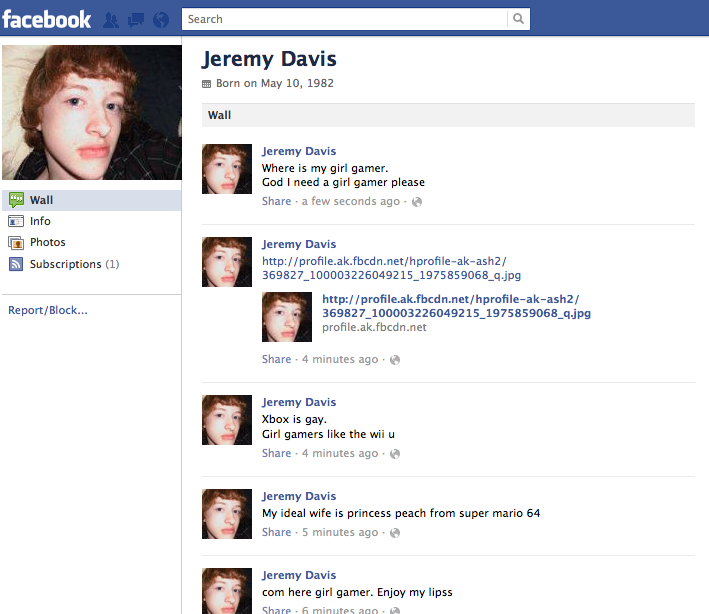The width and height of the screenshot is (709, 614).
Task: Click text 'My ideal wife is princess peach'
Action: click(345, 513)
